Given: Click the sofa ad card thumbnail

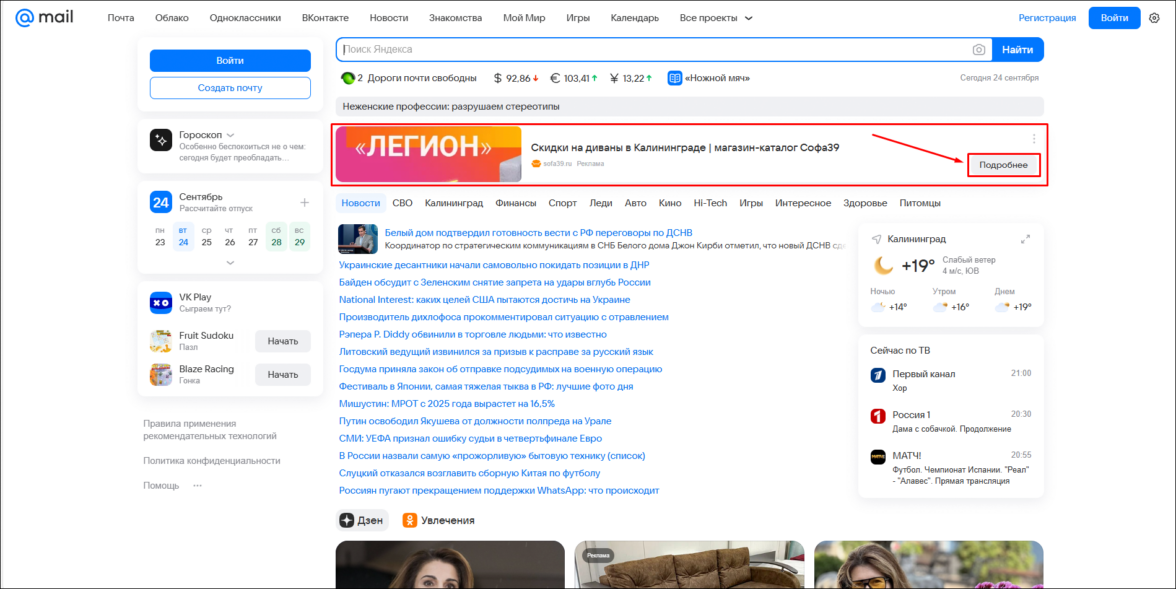Looking at the screenshot, I should click(x=689, y=564).
